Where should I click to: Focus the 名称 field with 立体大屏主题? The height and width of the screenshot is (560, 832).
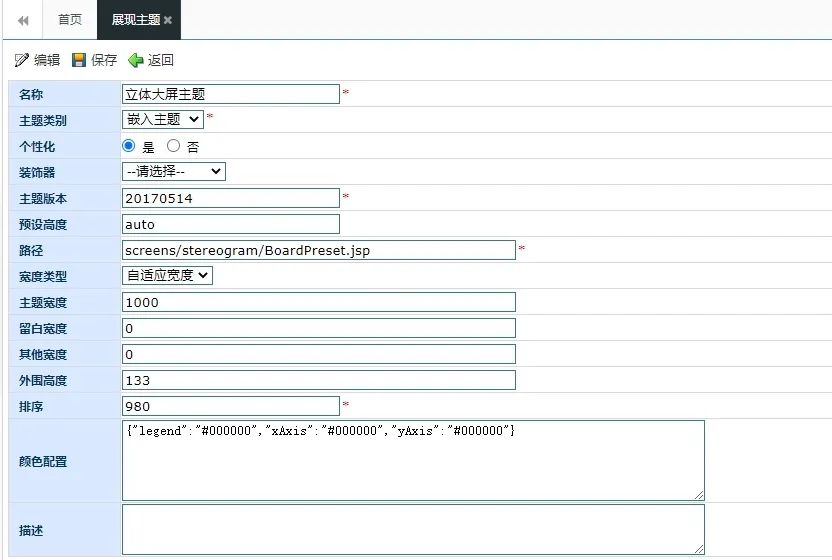point(231,94)
